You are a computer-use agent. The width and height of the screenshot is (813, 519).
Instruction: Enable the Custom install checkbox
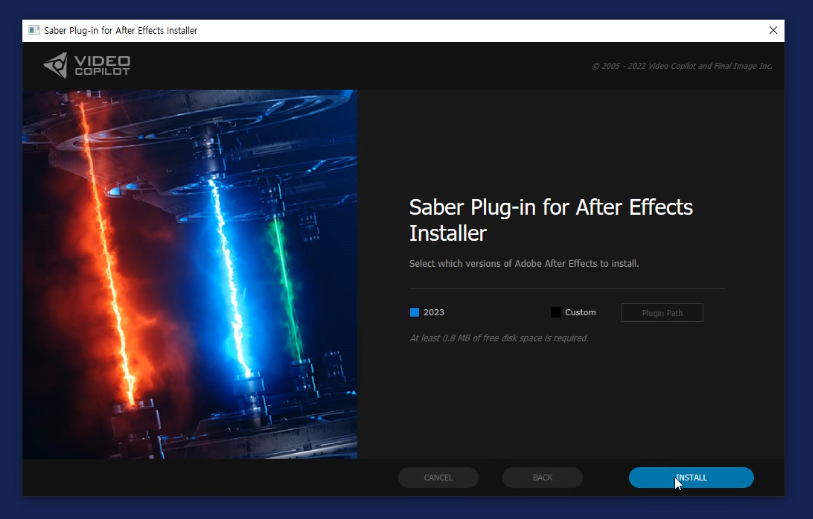pos(555,312)
